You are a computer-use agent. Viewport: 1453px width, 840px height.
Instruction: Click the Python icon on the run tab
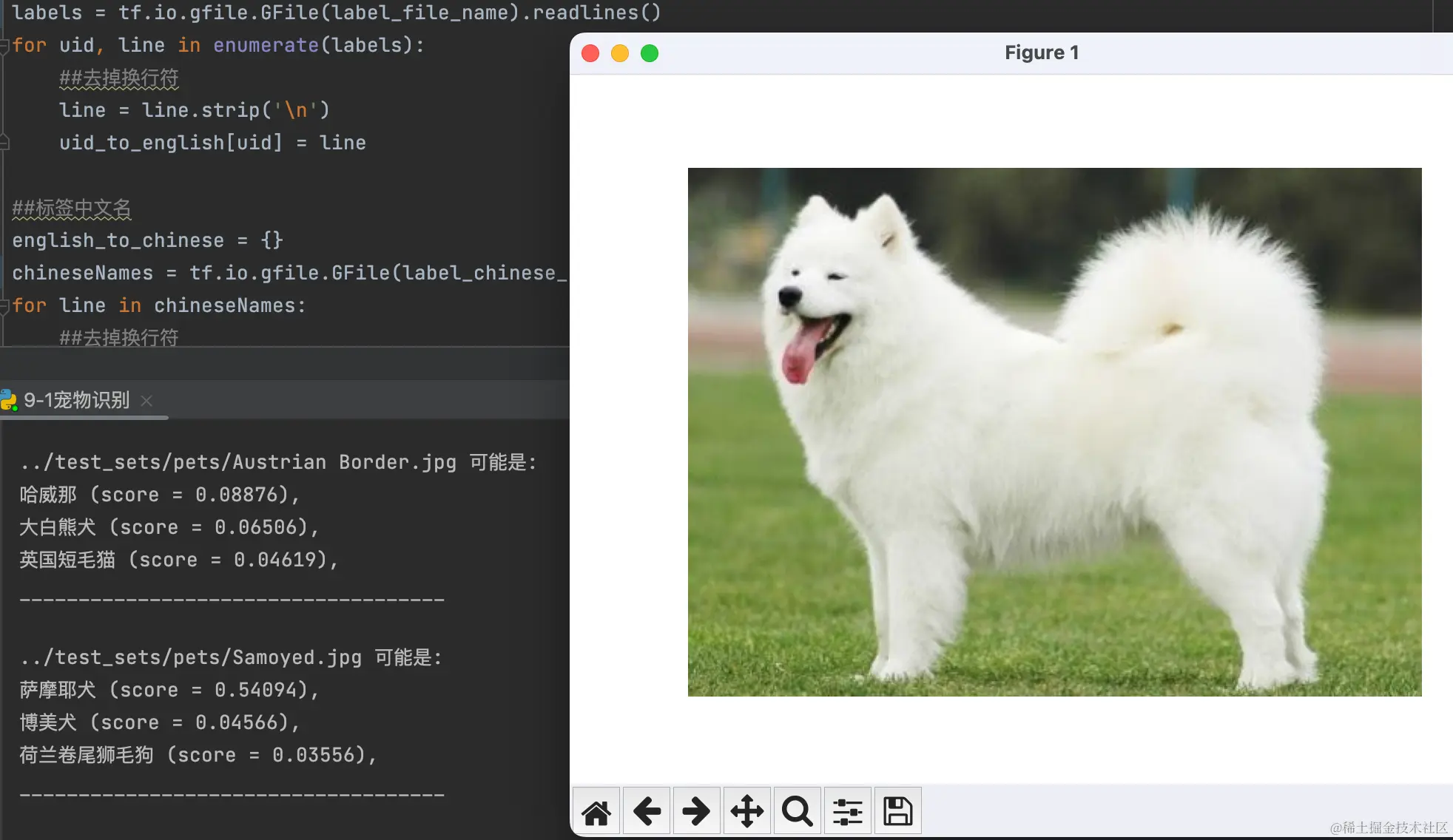[9, 400]
